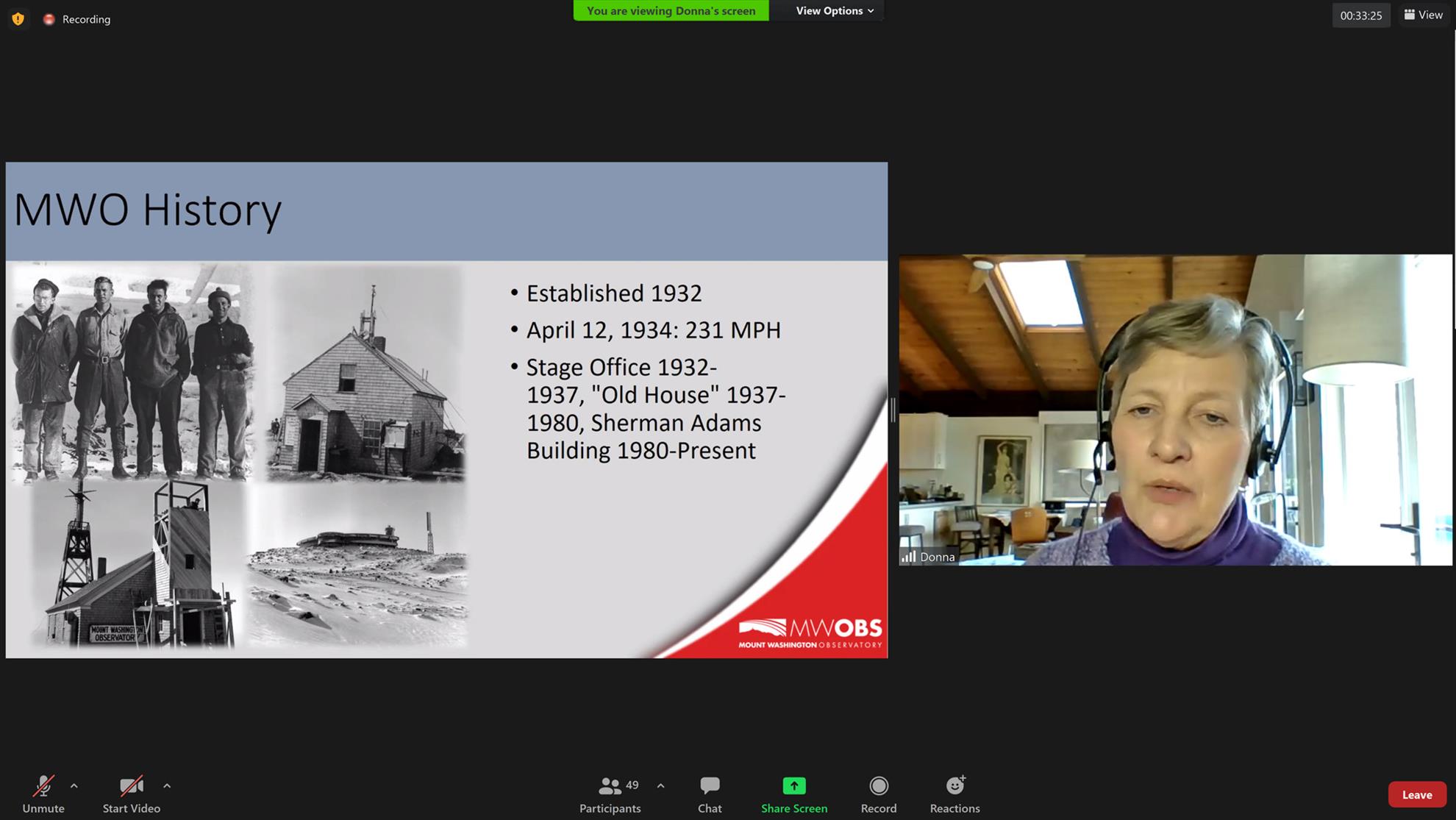Open the Chat bubble icon
1456x820 pixels.
click(x=710, y=786)
